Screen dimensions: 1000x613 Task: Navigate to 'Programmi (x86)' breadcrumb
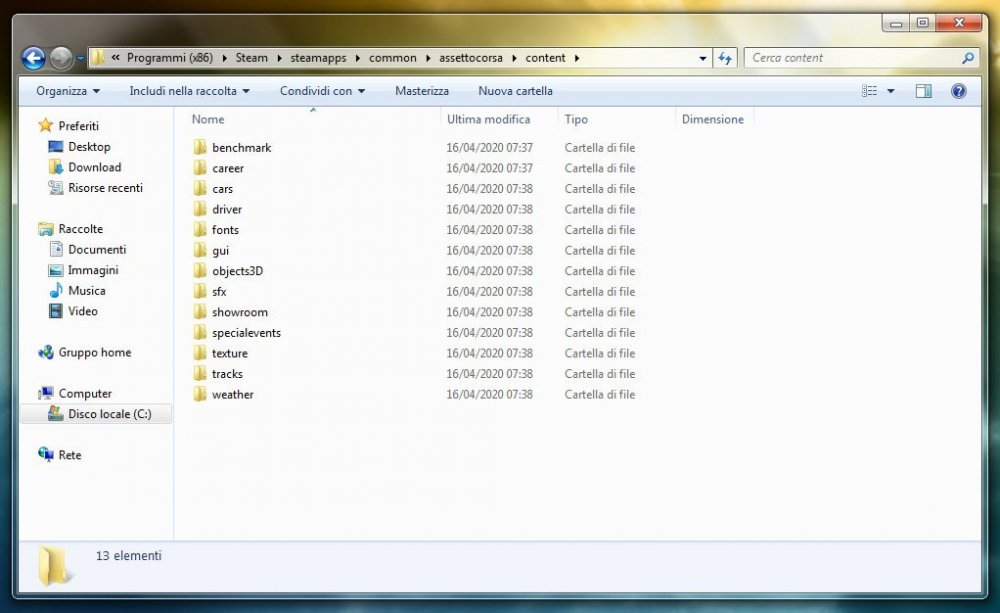coord(170,58)
